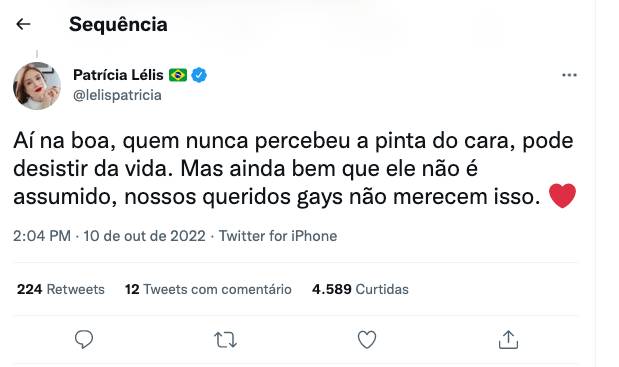This screenshot has width=619, height=367.
Task: Retweet using the arrows icon
Action: 225,340
